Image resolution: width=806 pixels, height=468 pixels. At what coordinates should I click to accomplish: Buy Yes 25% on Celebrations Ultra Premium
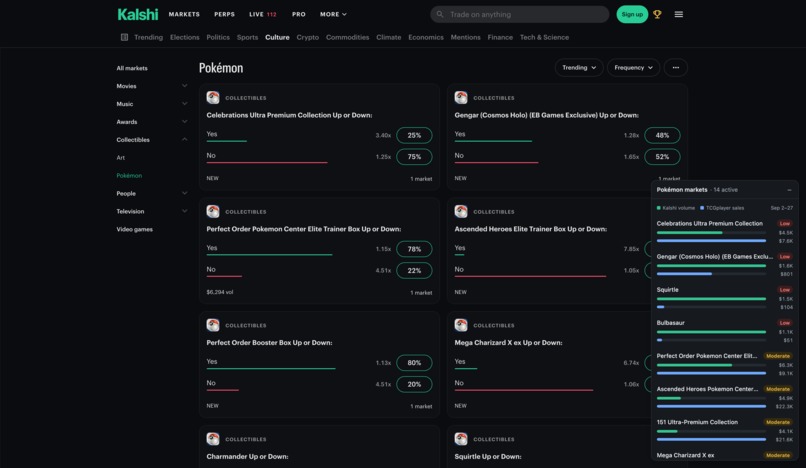click(x=414, y=135)
